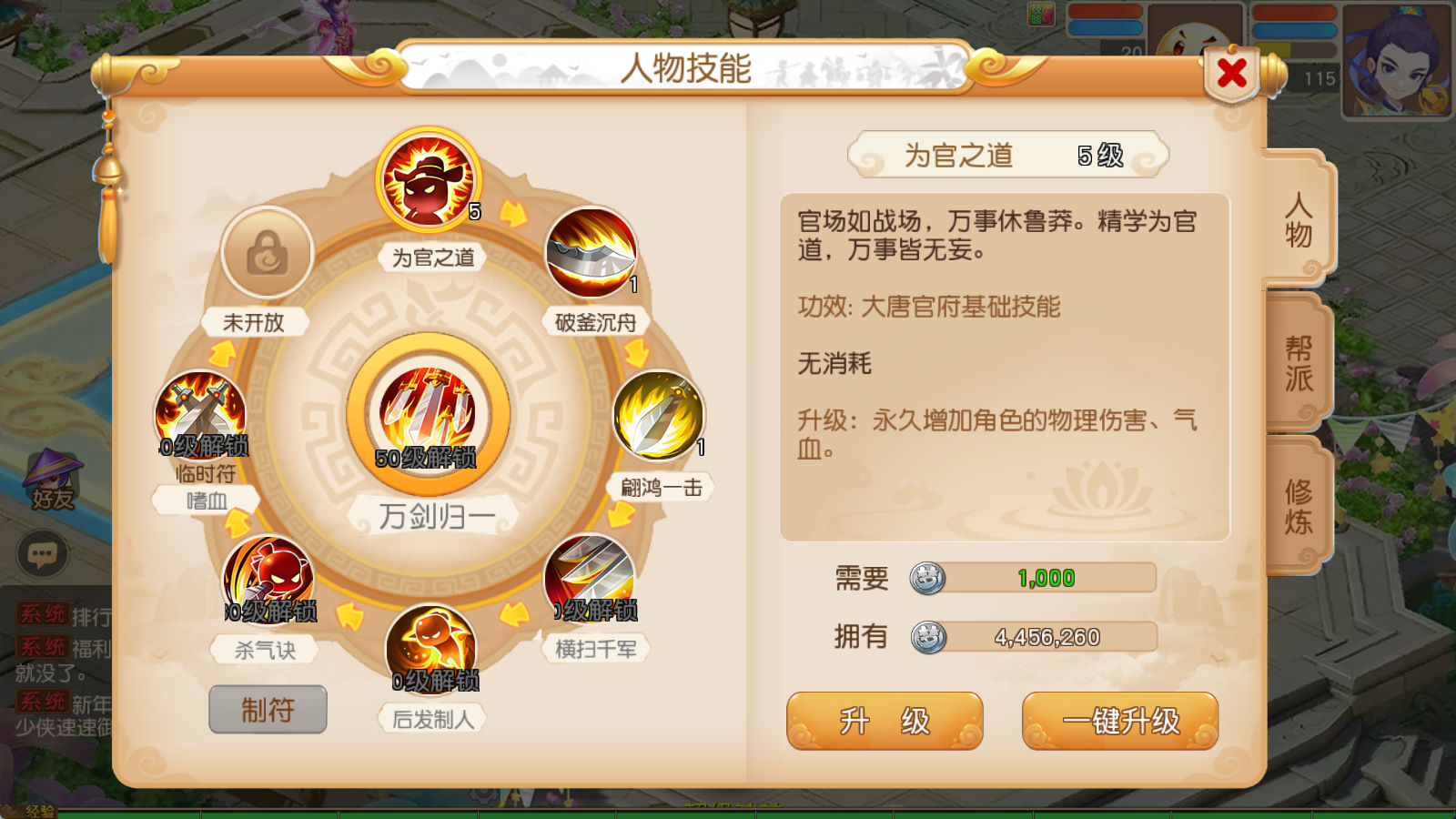Viewport: 1456px width, 819px height.
Task: Select the 嗜血 crossed-swords skill icon
Action: point(201,416)
